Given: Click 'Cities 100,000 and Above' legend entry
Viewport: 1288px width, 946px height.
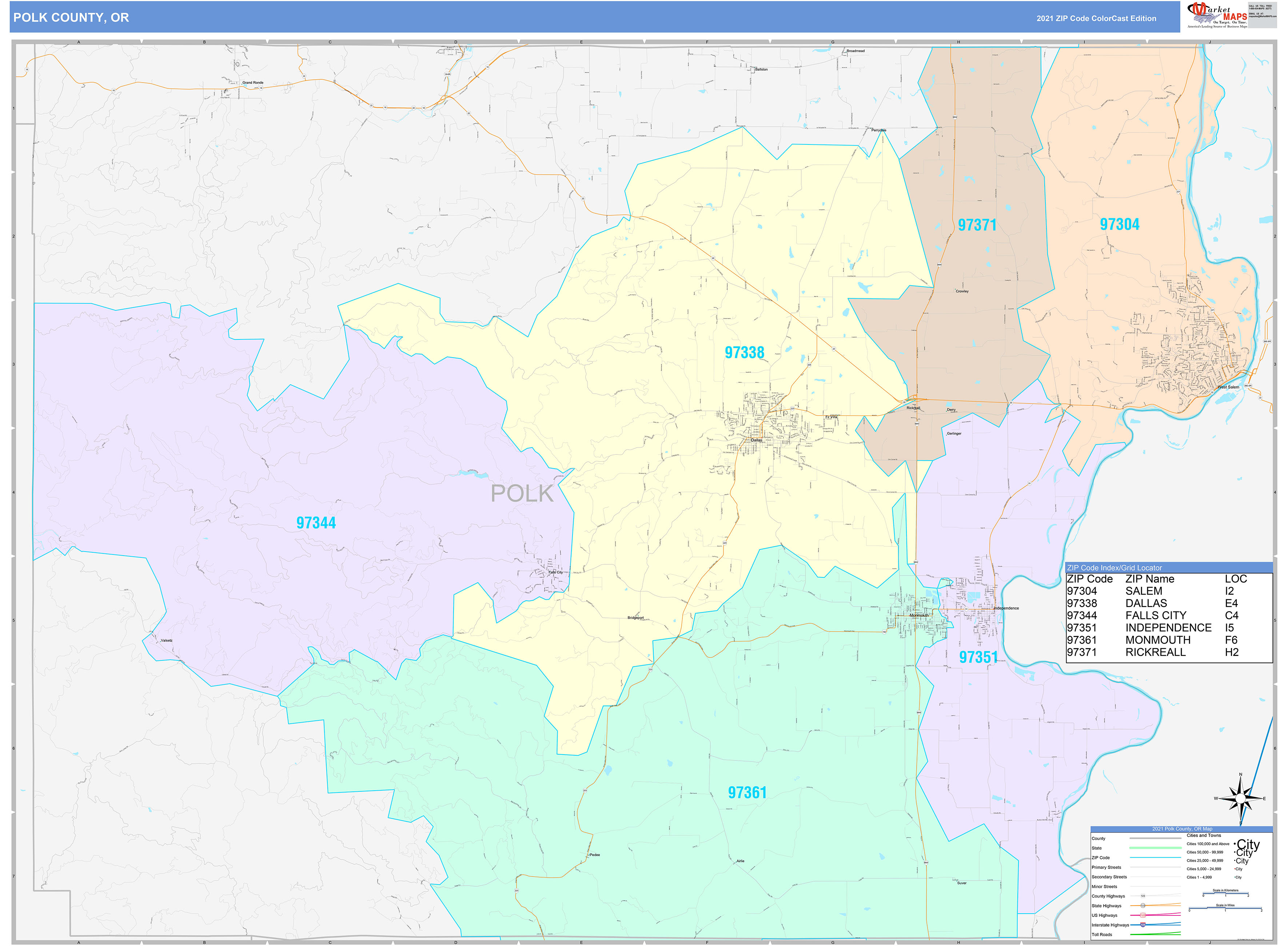Looking at the screenshot, I should pos(1208,844).
